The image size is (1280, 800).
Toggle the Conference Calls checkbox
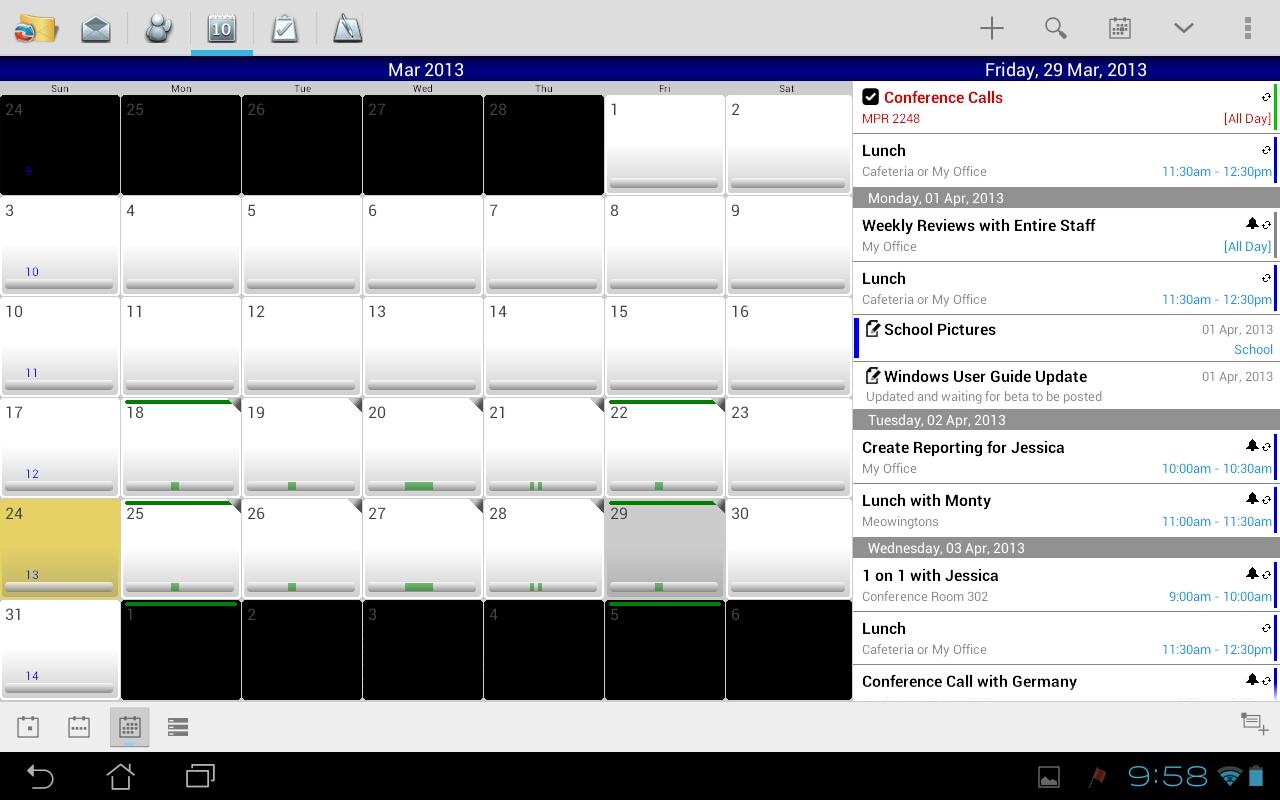(870, 97)
